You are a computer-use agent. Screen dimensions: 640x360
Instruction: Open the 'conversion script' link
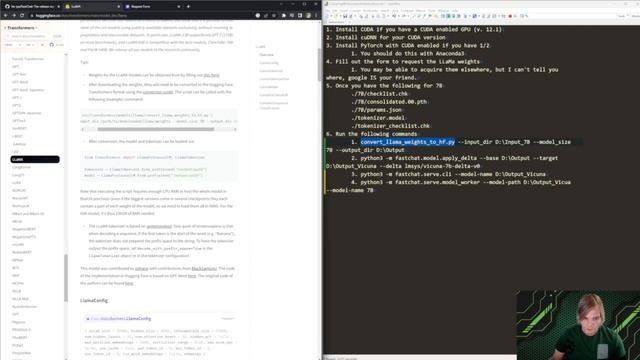click(x=158, y=92)
